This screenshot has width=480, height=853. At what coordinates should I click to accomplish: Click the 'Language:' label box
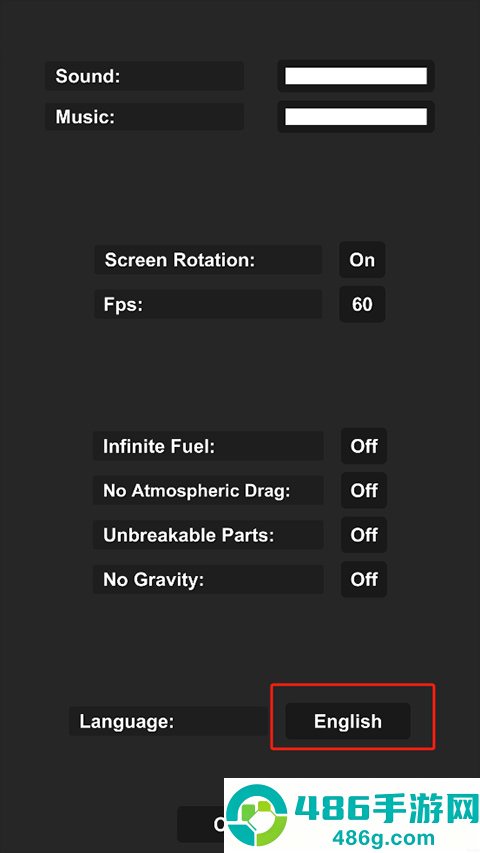pyautogui.click(x=169, y=721)
